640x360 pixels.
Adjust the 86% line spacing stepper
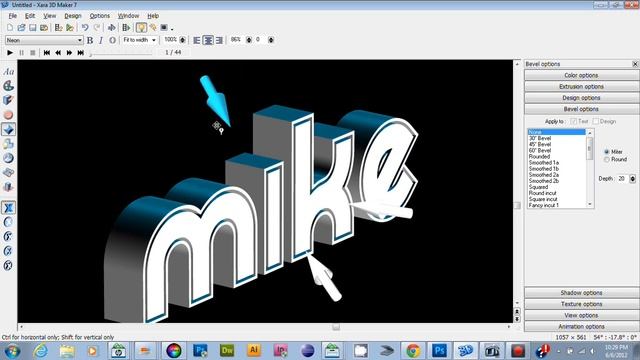tap(249, 40)
